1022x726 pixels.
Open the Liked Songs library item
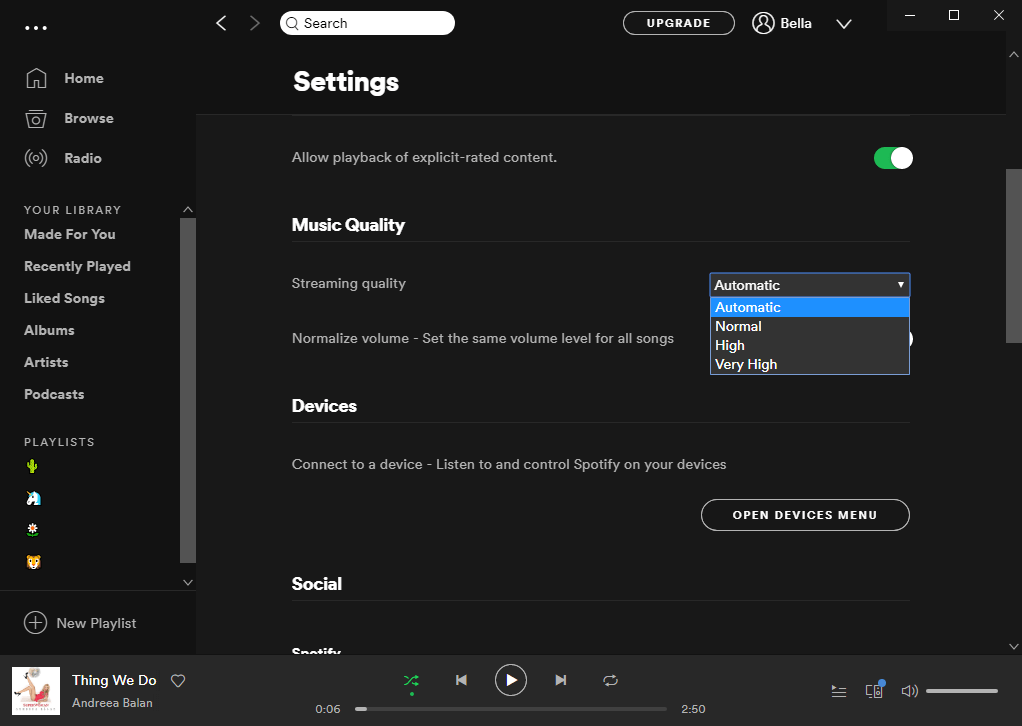pos(64,298)
